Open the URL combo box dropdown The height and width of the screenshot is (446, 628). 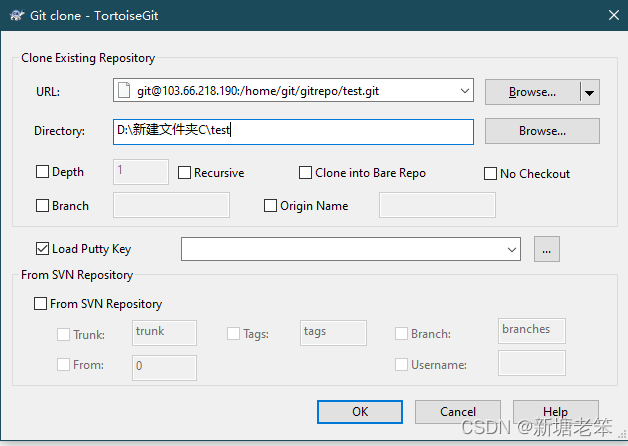click(465, 90)
